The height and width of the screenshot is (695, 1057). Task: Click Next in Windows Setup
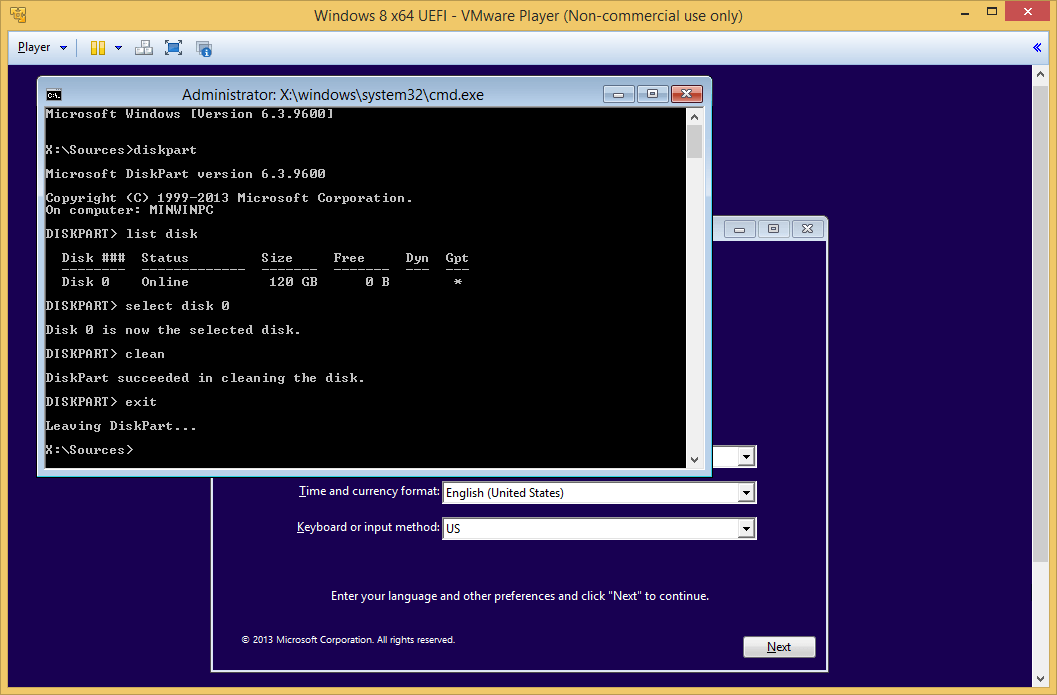tap(779, 647)
